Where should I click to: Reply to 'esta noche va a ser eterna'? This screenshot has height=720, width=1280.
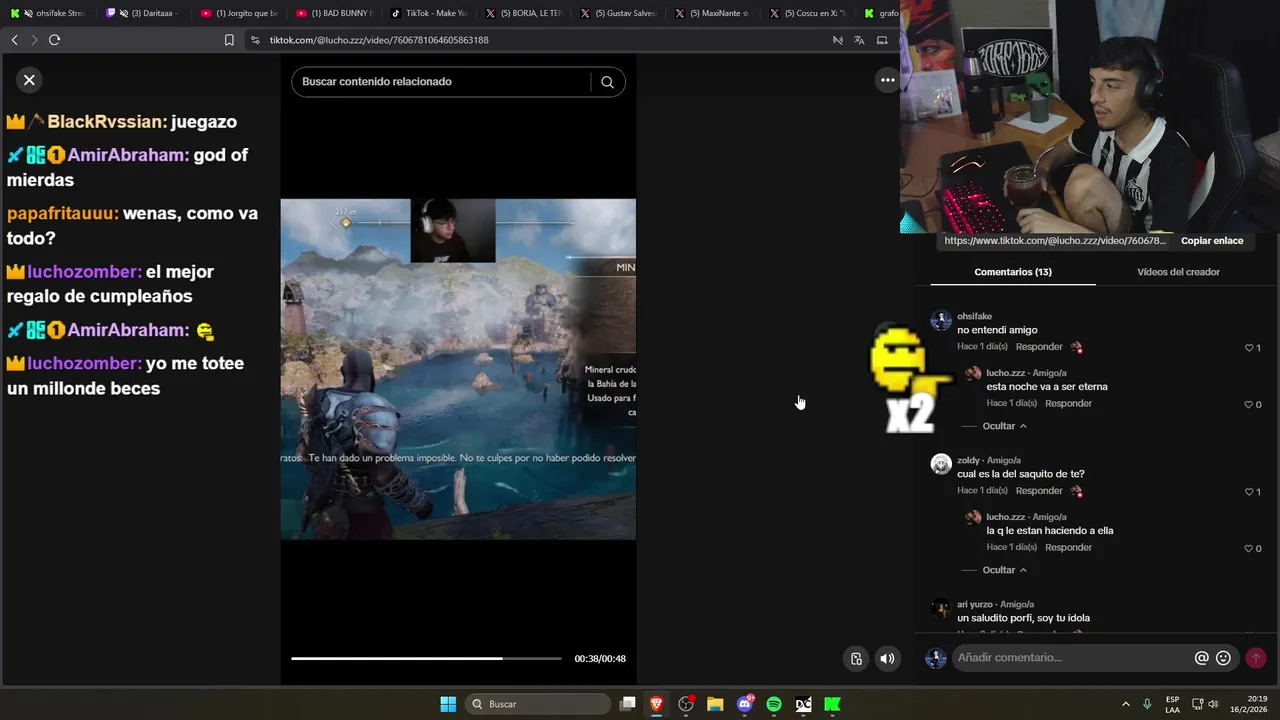pyautogui.click(x=1068, y=403)
